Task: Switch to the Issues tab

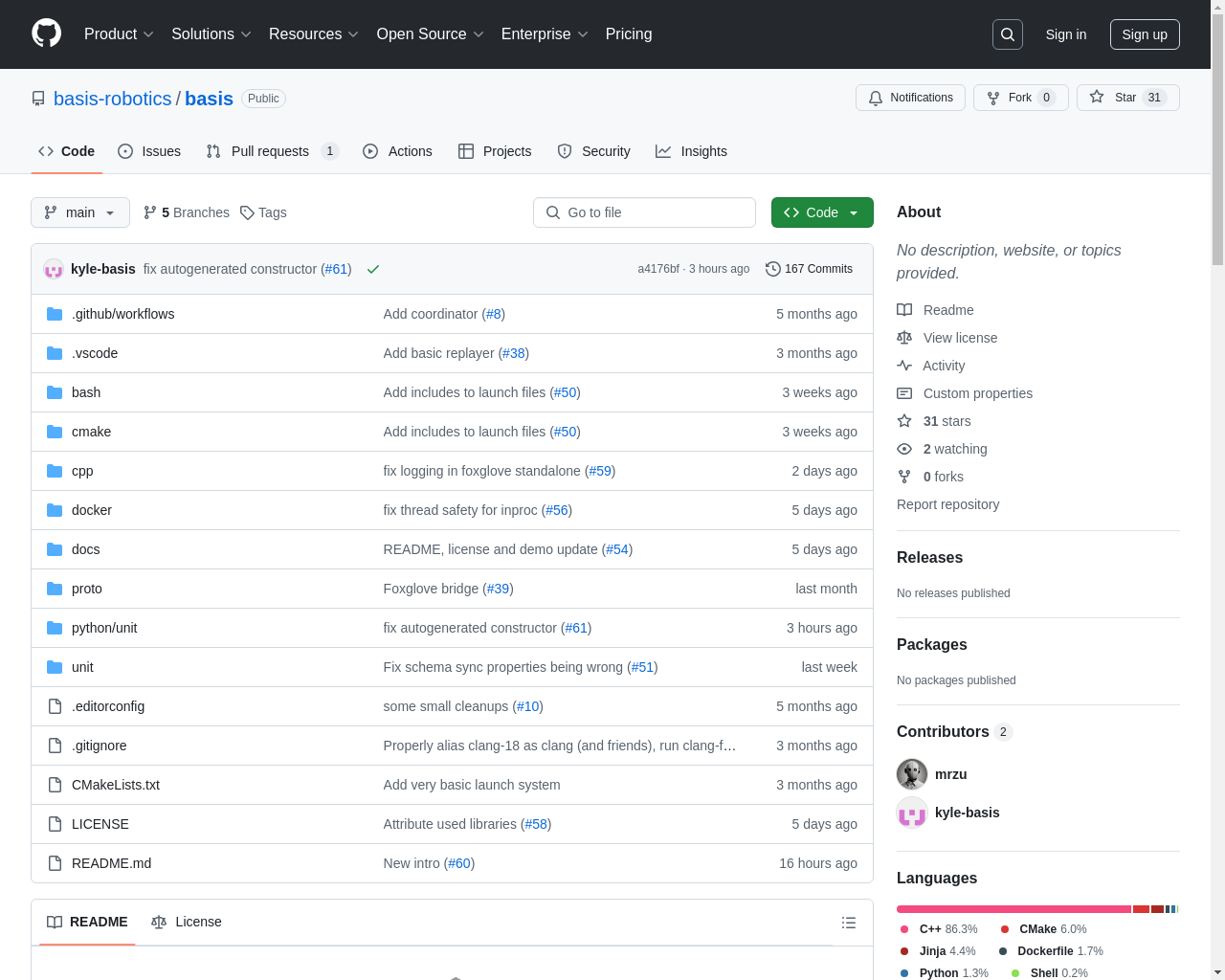Action: [149, 151]
